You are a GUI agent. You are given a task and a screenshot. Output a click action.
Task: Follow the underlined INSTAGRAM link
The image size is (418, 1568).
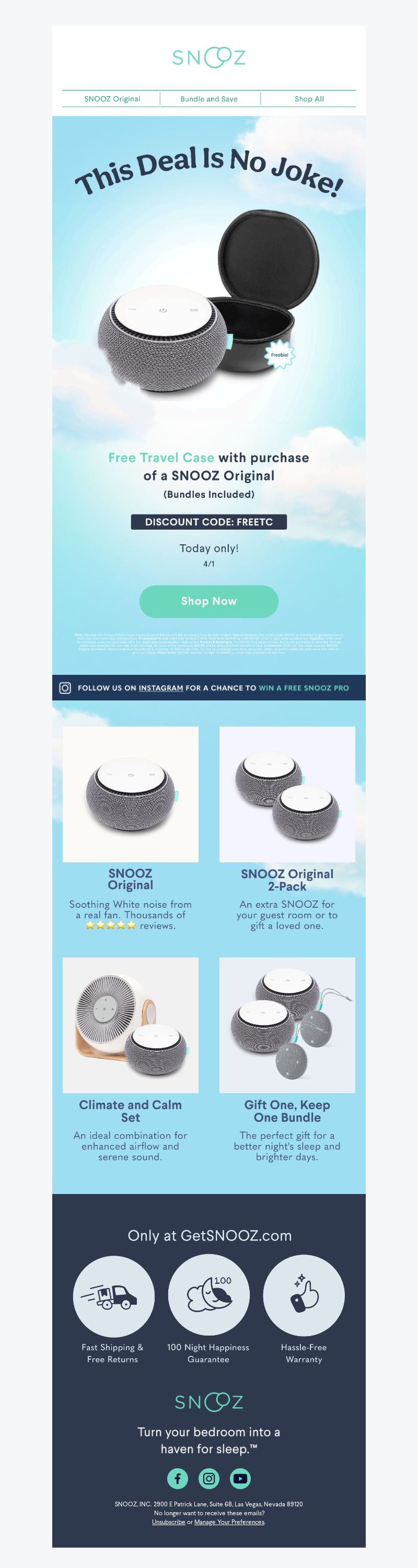(x=161, y=688)
